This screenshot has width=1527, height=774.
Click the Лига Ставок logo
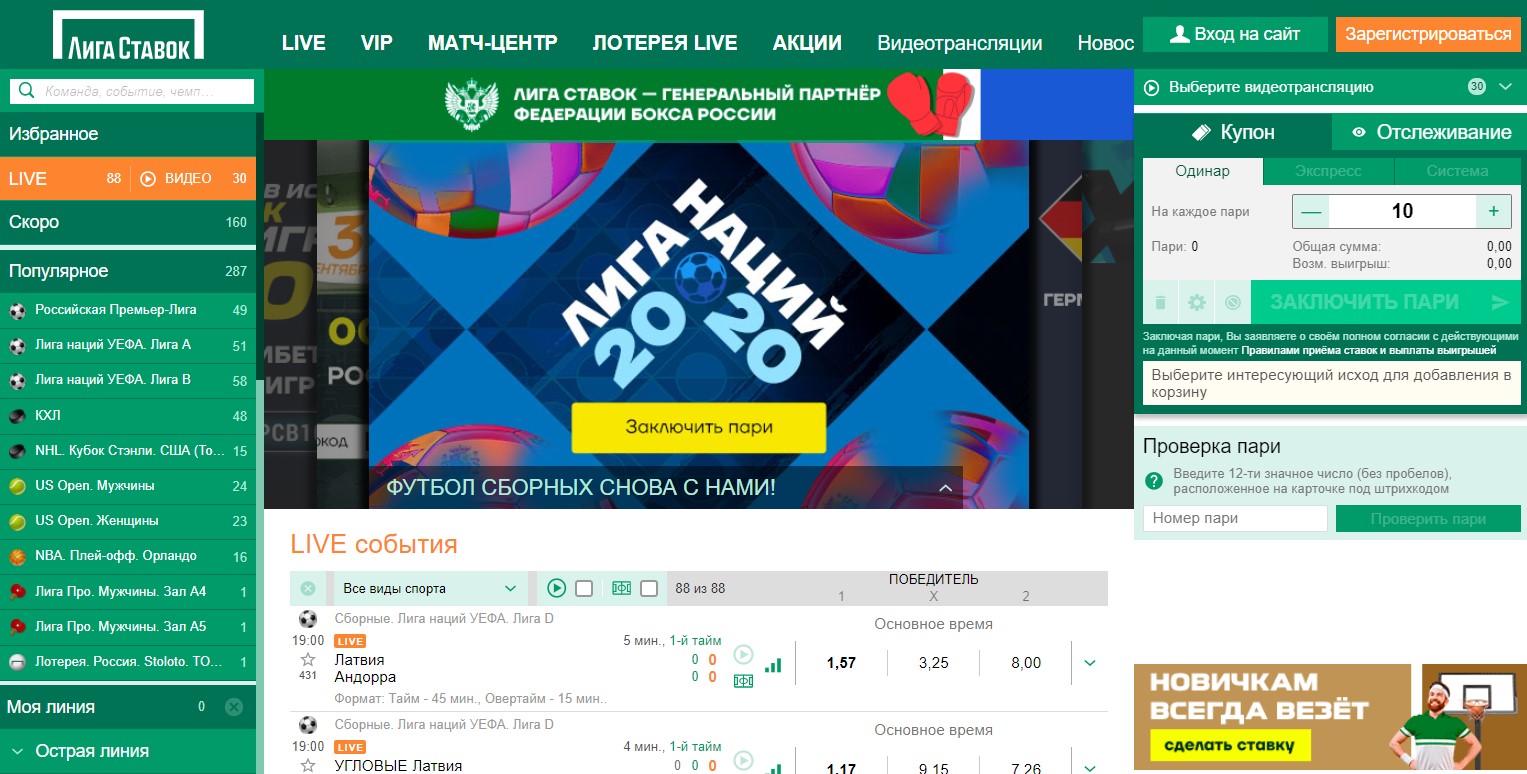tap(128, 36)
